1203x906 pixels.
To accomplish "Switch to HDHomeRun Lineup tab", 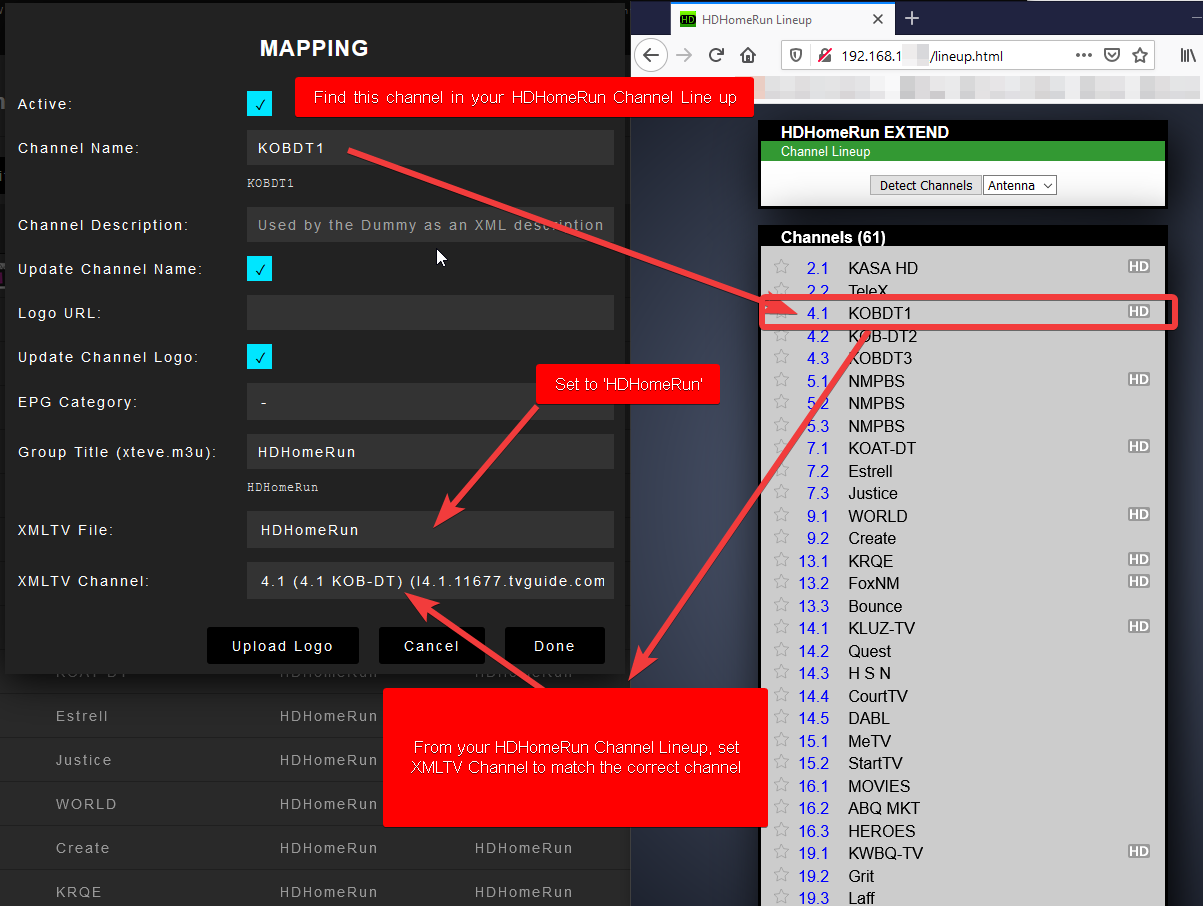I will 783,19.
